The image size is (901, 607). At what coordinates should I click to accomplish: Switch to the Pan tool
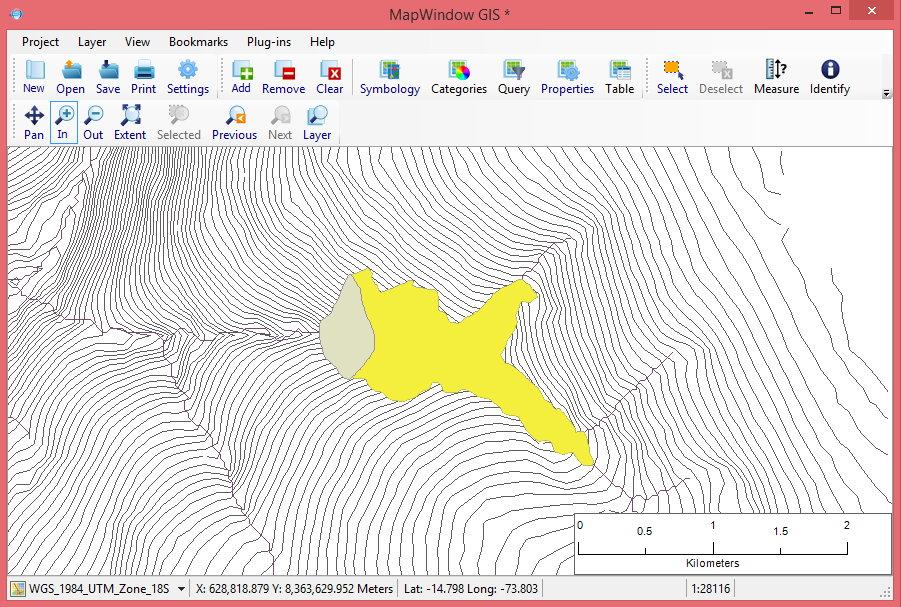[34, 122]
